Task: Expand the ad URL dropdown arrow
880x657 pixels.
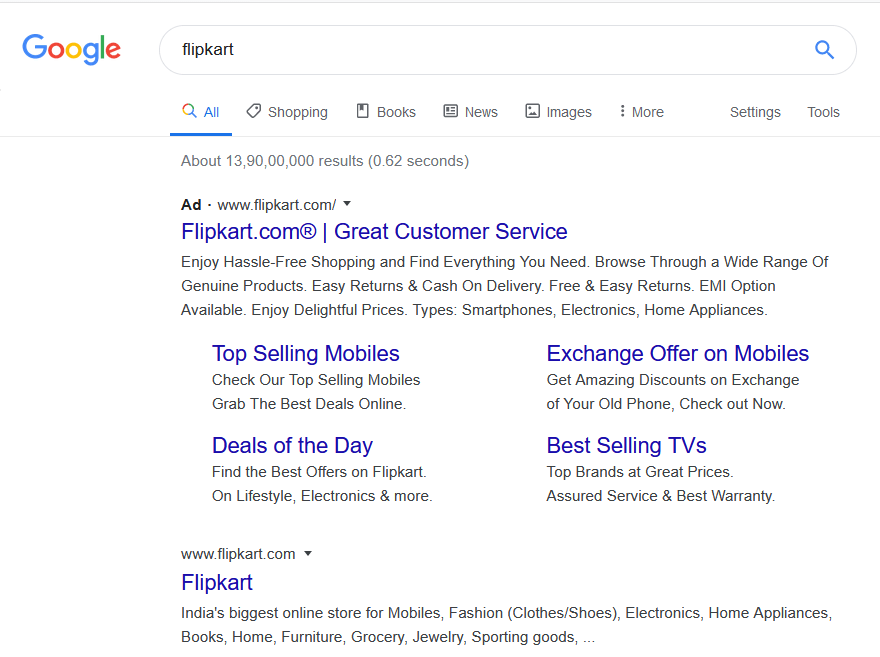Action: tap(347, 204)
